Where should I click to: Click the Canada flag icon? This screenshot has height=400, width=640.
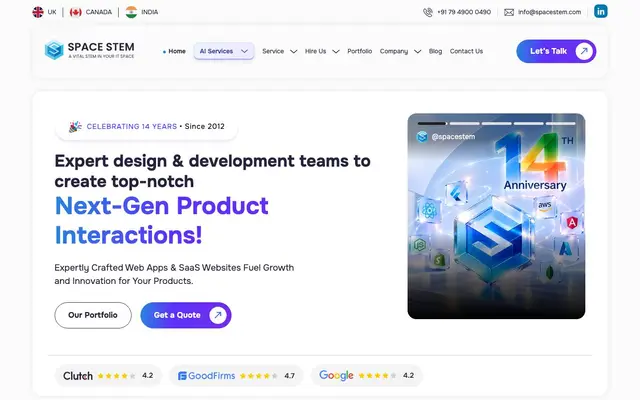point(76,12)
